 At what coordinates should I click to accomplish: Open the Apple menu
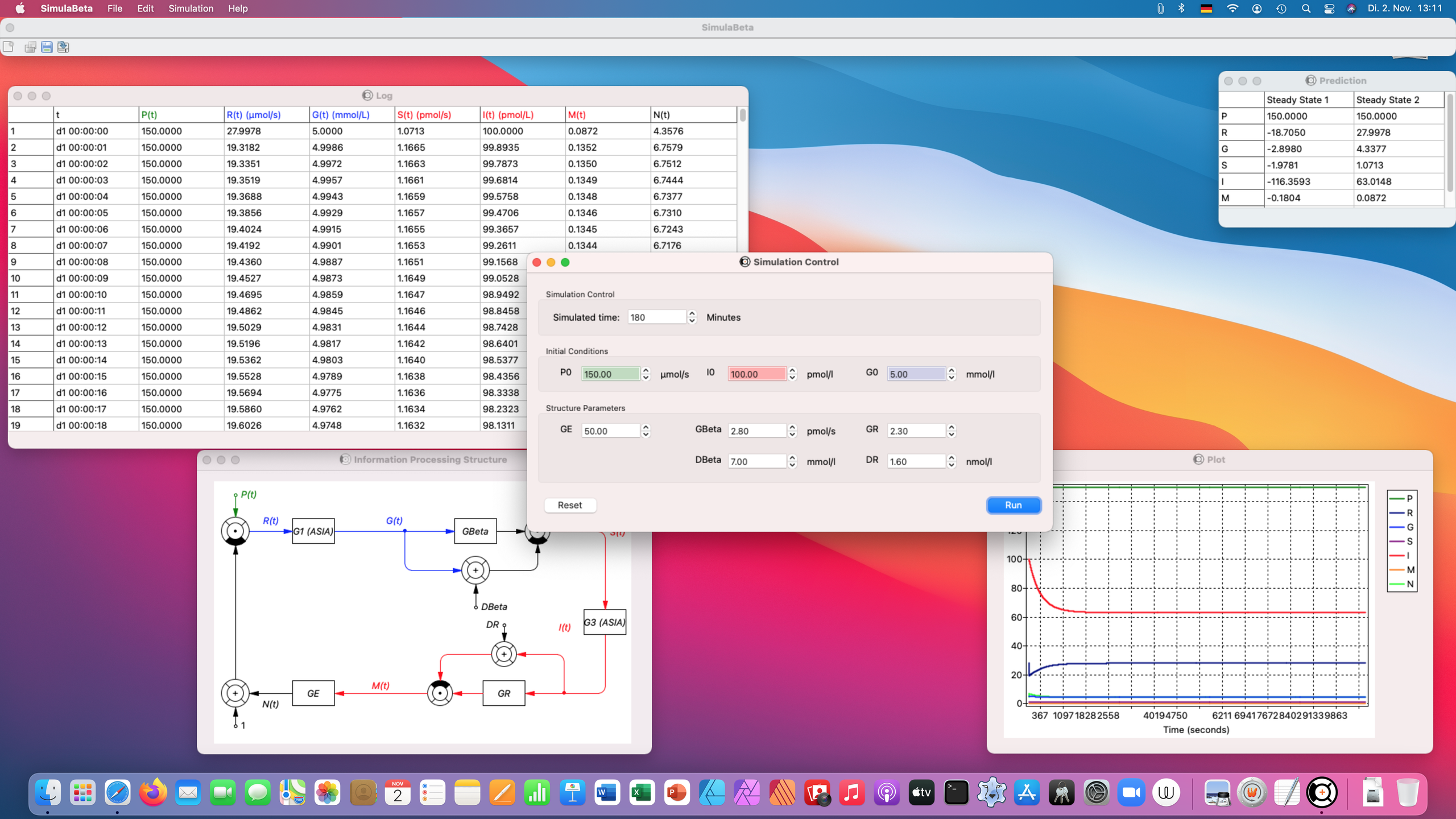[x=20, y=9]
